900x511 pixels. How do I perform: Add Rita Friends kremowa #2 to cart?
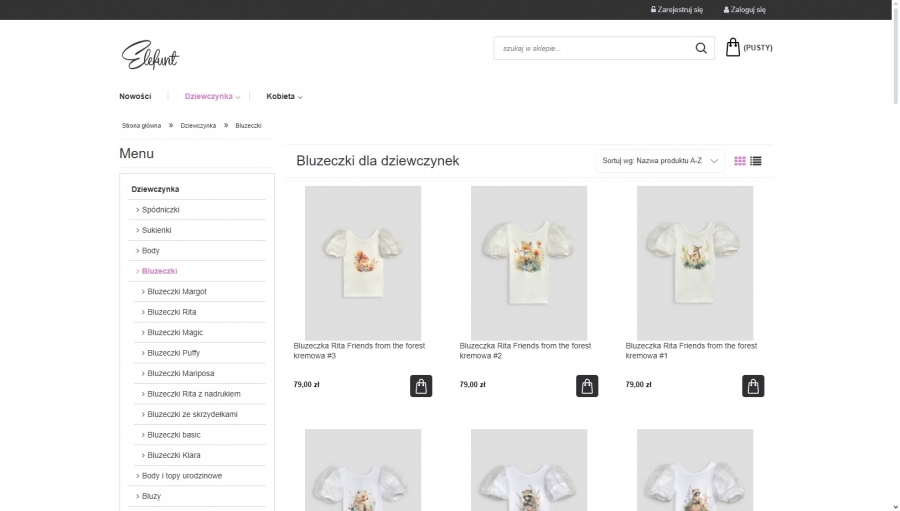(x=587, y=386)
